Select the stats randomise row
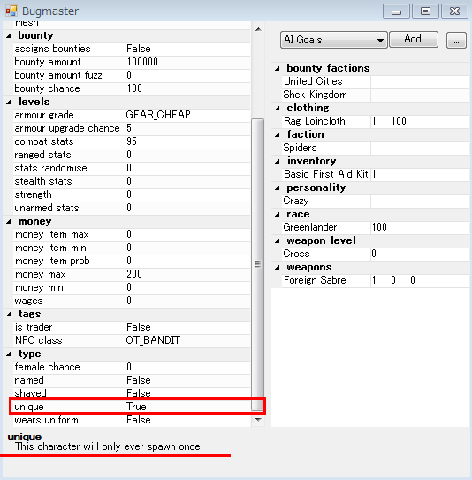This screenshot has width=472, height=480. [x=131, y=168]
